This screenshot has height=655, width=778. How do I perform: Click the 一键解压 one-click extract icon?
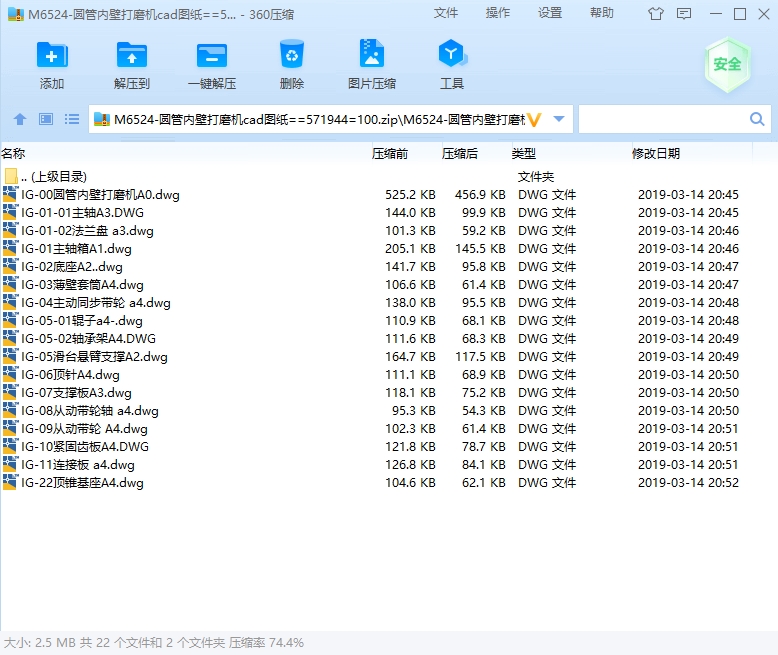(212, 55)
